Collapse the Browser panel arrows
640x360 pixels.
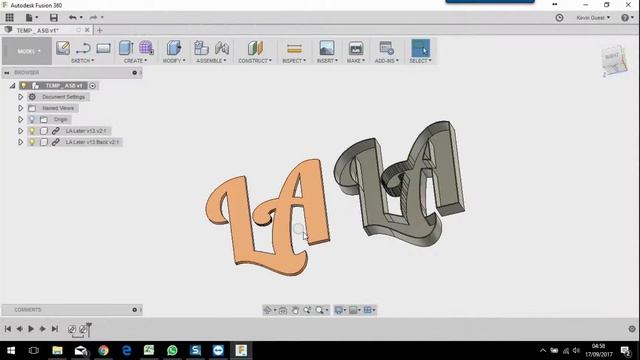tap(7, 73)
